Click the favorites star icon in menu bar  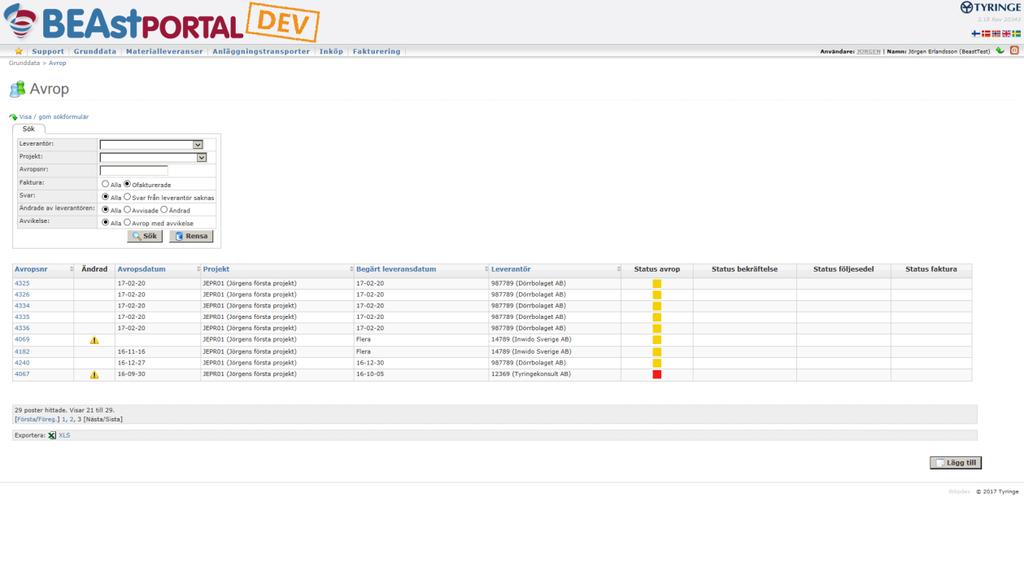click(18, 51)
